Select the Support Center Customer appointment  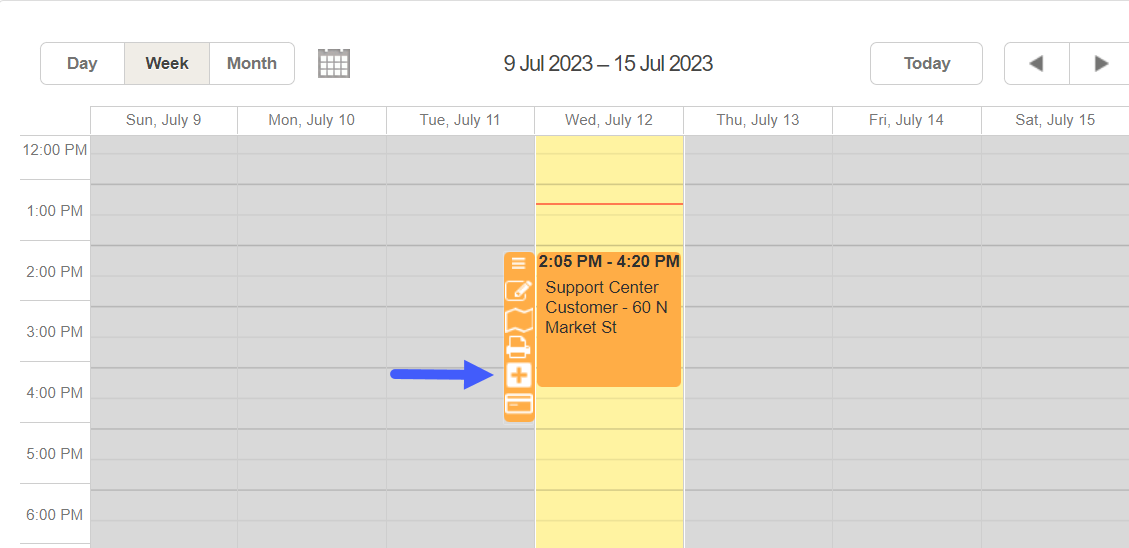pyautogui.click(x=608, y=319)
